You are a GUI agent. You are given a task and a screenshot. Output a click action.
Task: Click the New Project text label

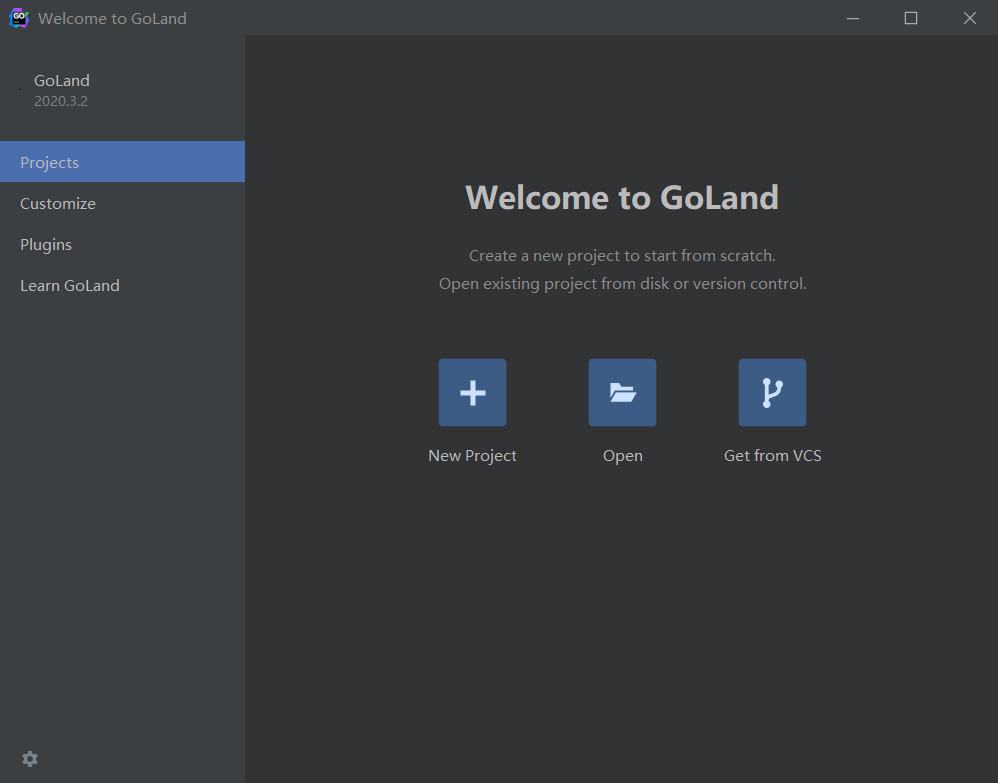[x=472, y=456]
